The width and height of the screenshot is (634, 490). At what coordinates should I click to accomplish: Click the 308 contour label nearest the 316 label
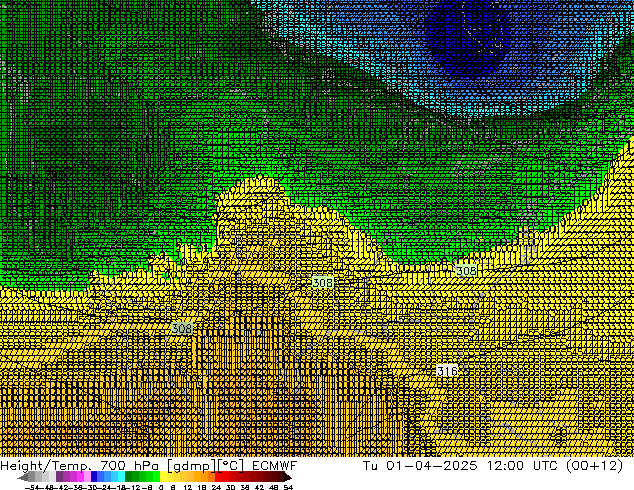click(x=466, y=270)
